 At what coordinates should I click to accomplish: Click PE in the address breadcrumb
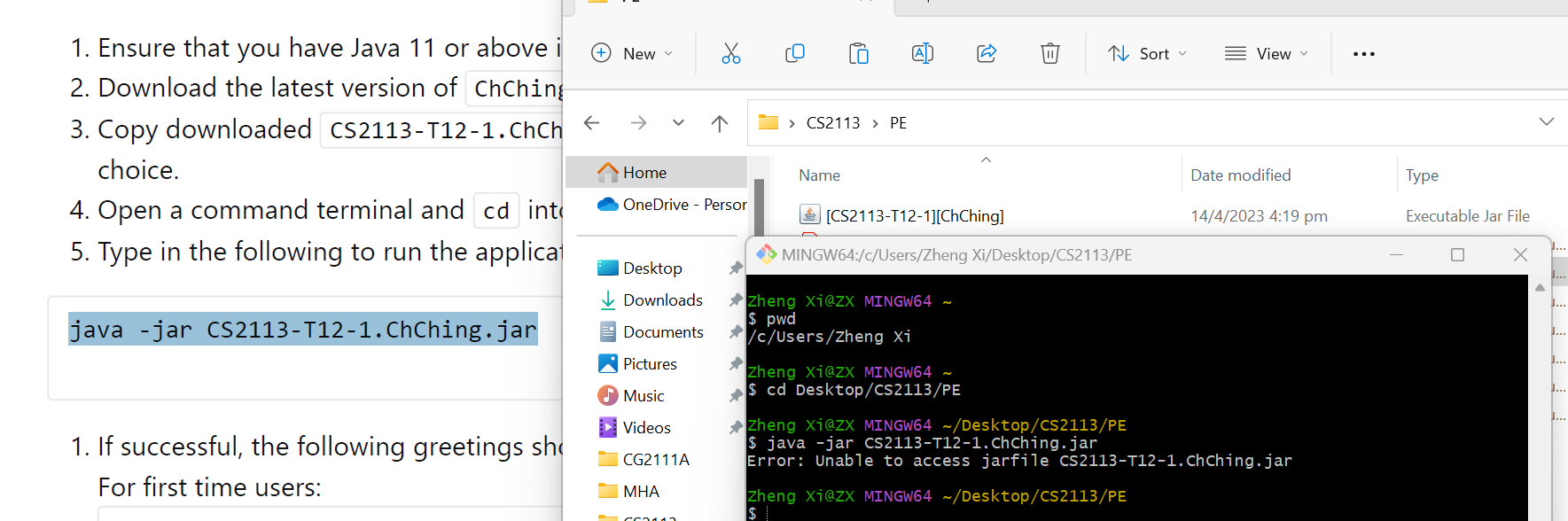pos(898,123)
